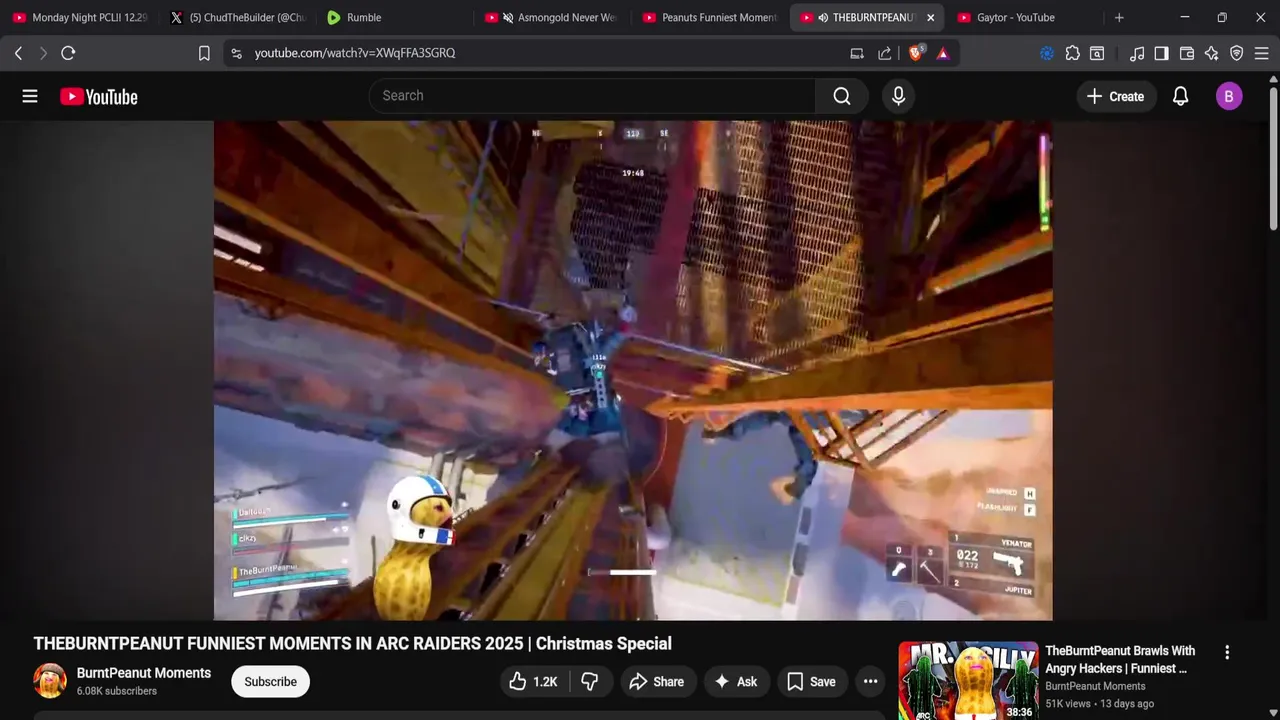Open the YouTube guide hamburger menu
The height and width of the screenshot is (720, 1280).
pos(30,96)
